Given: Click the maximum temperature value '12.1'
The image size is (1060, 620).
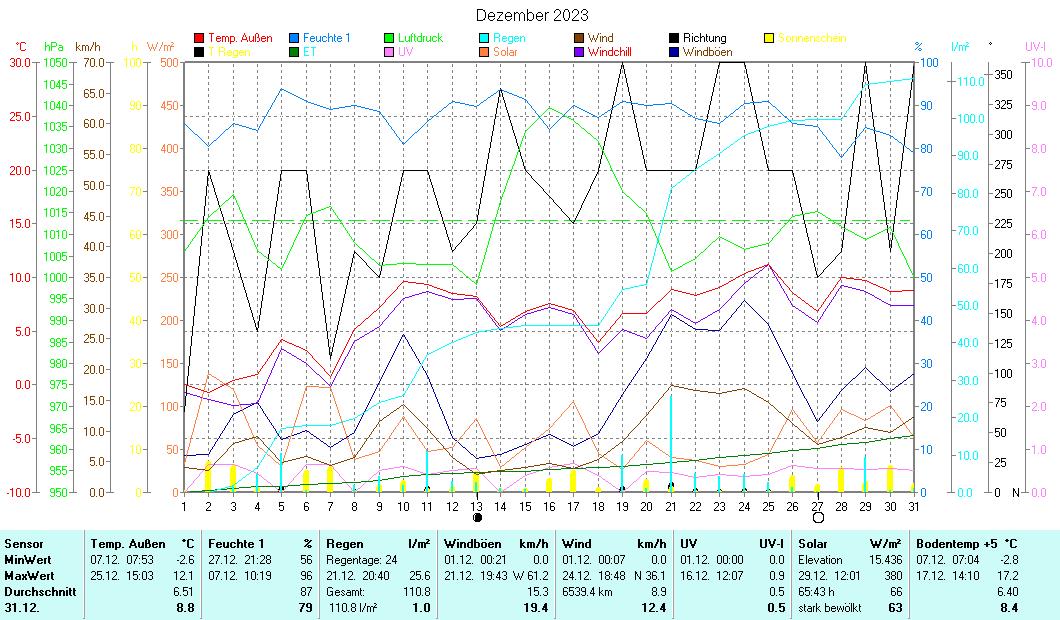Looking at the screenshot, I should pyautogui.click(x=184, y=576).
